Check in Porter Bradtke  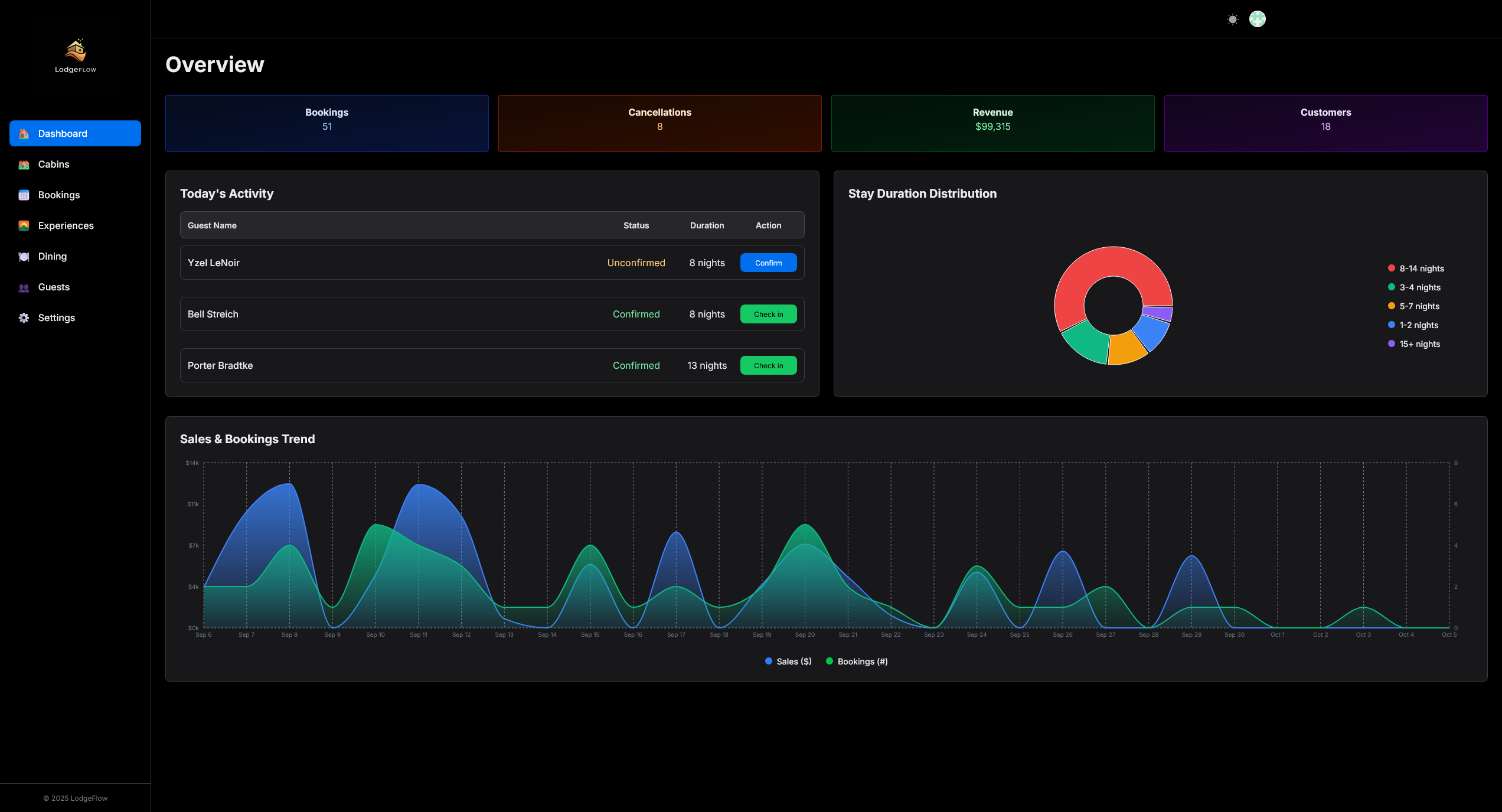[768, 365]
